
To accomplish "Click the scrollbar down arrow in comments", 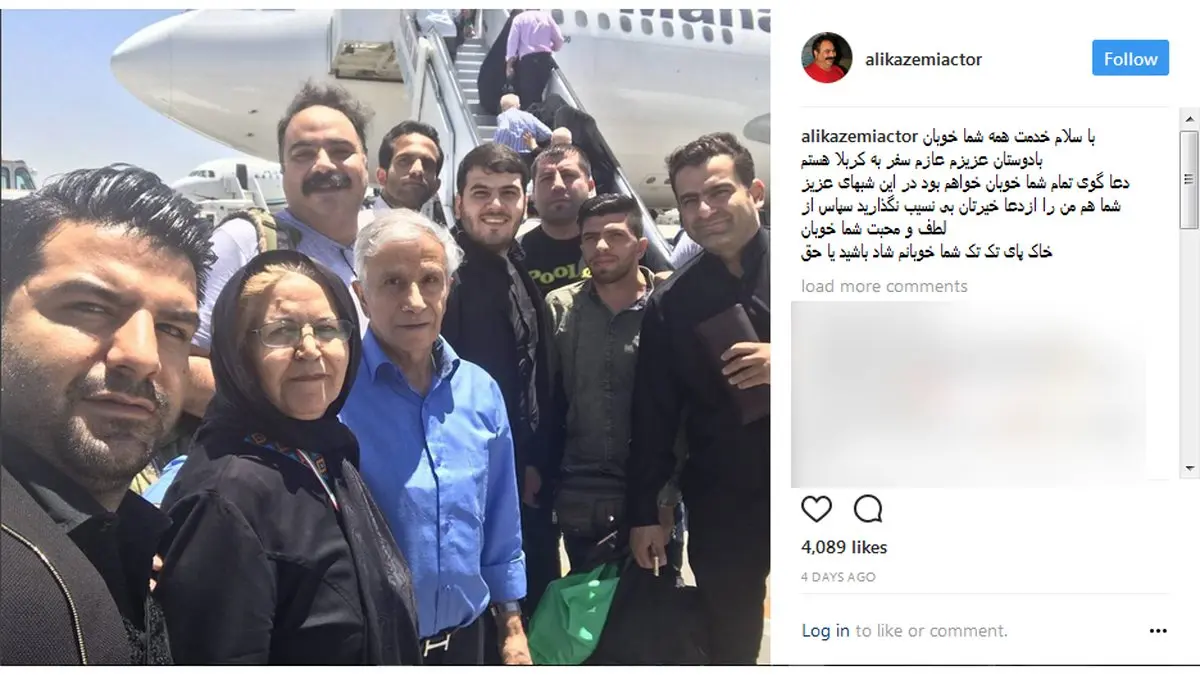I will (1189, 468).
